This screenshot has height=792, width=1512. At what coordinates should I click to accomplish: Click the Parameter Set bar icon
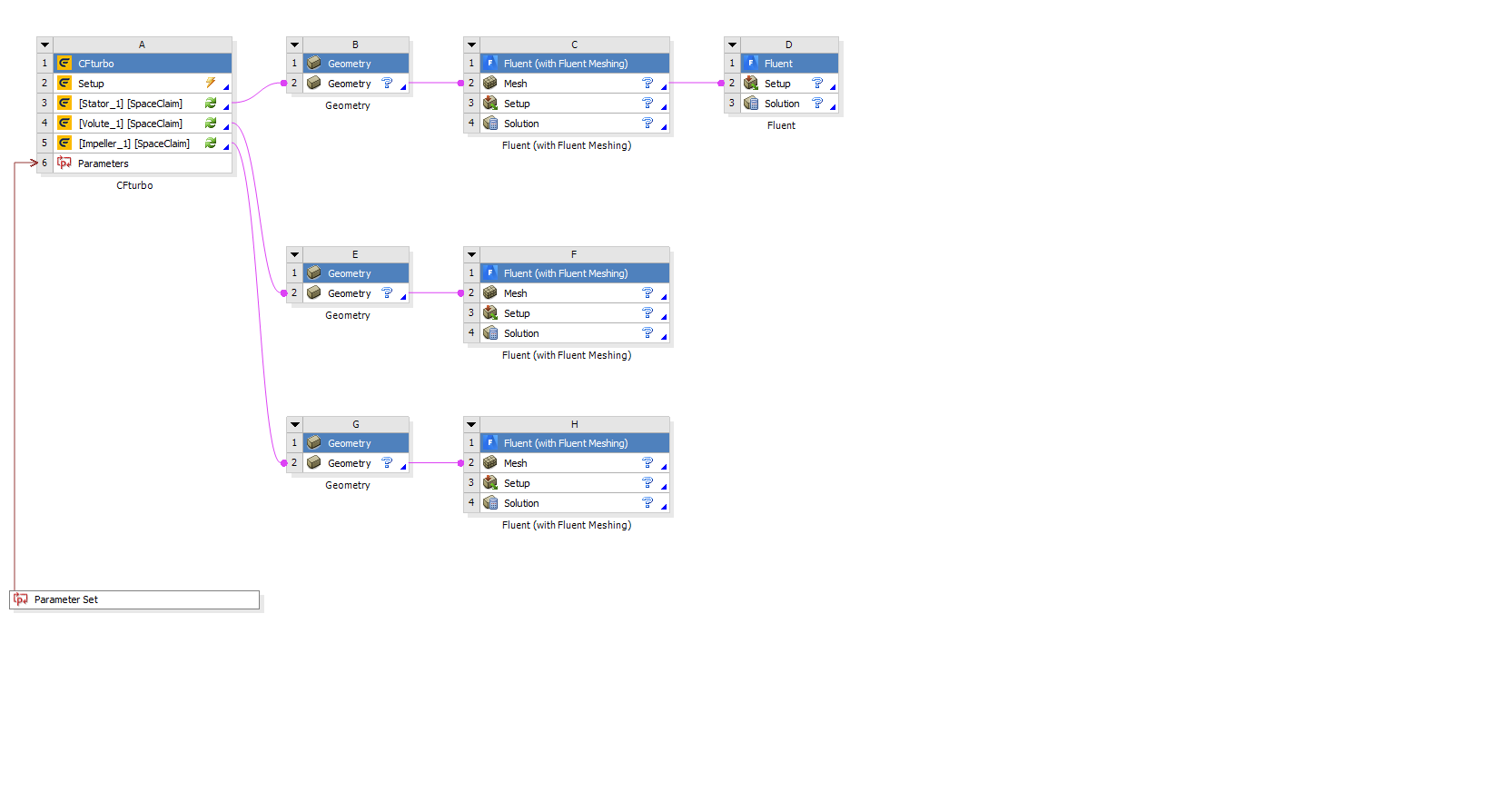21,599
